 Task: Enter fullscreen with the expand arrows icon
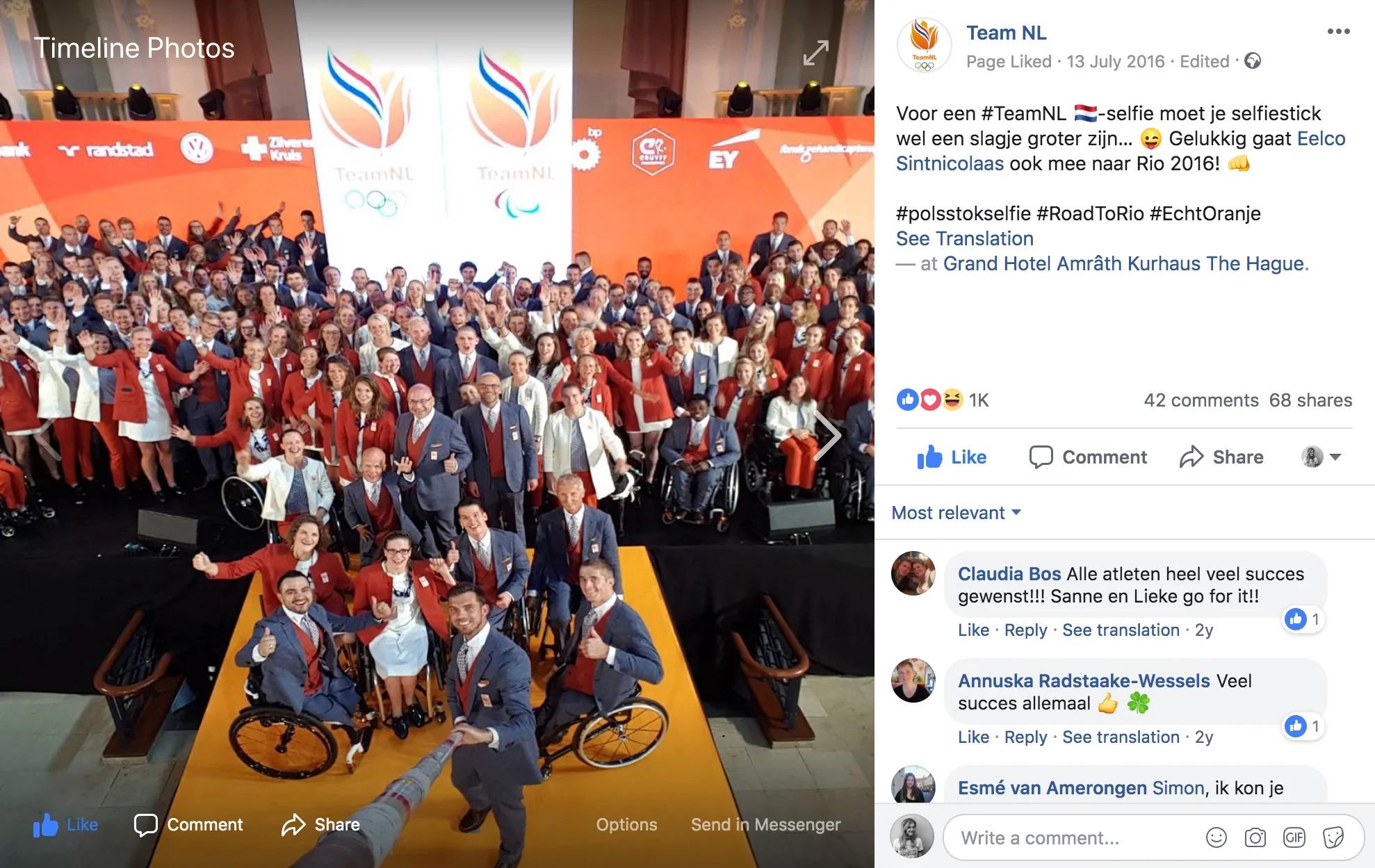click(x=815, y=53)
